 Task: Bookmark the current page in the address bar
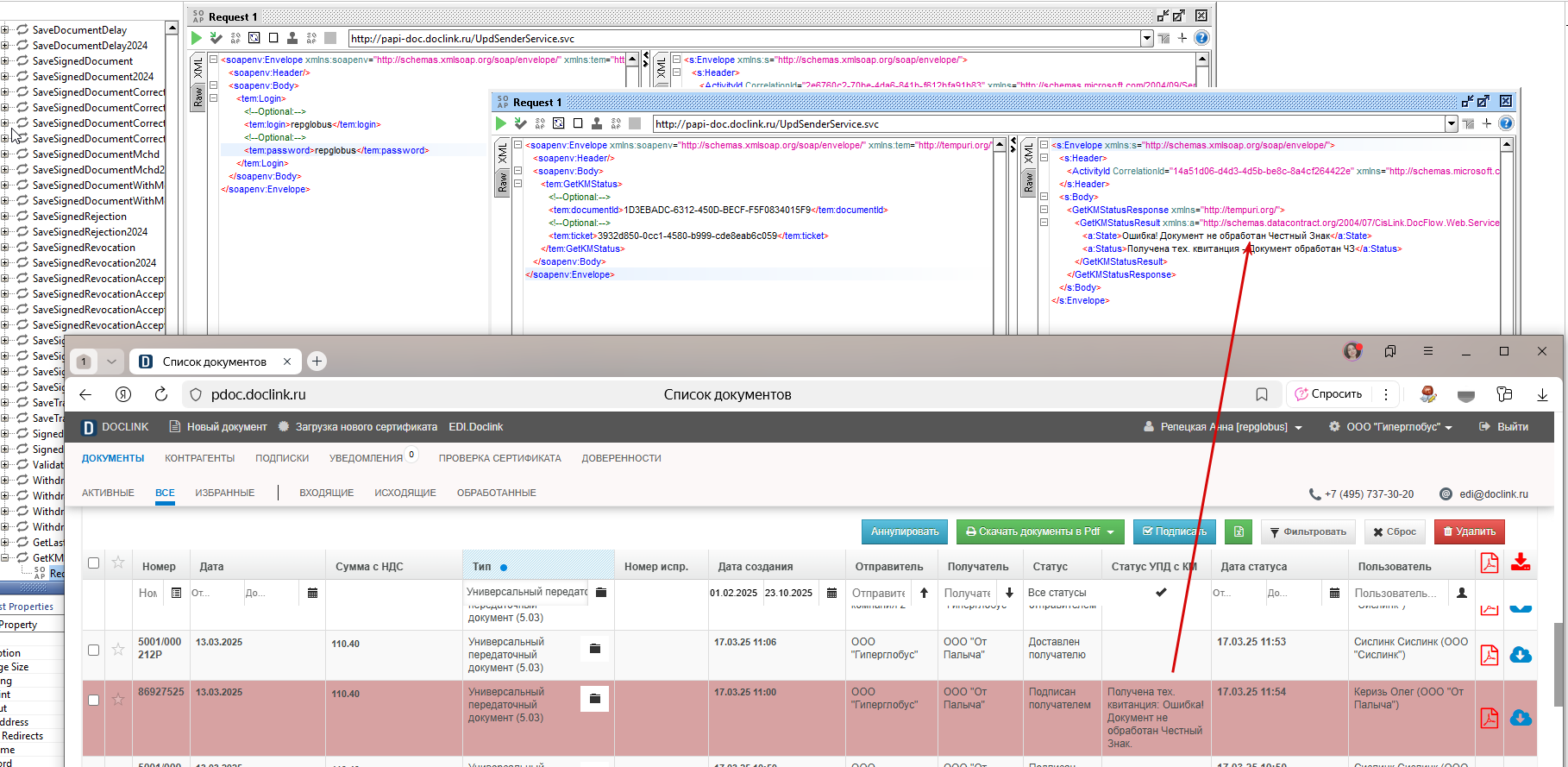click(1262, 394)
